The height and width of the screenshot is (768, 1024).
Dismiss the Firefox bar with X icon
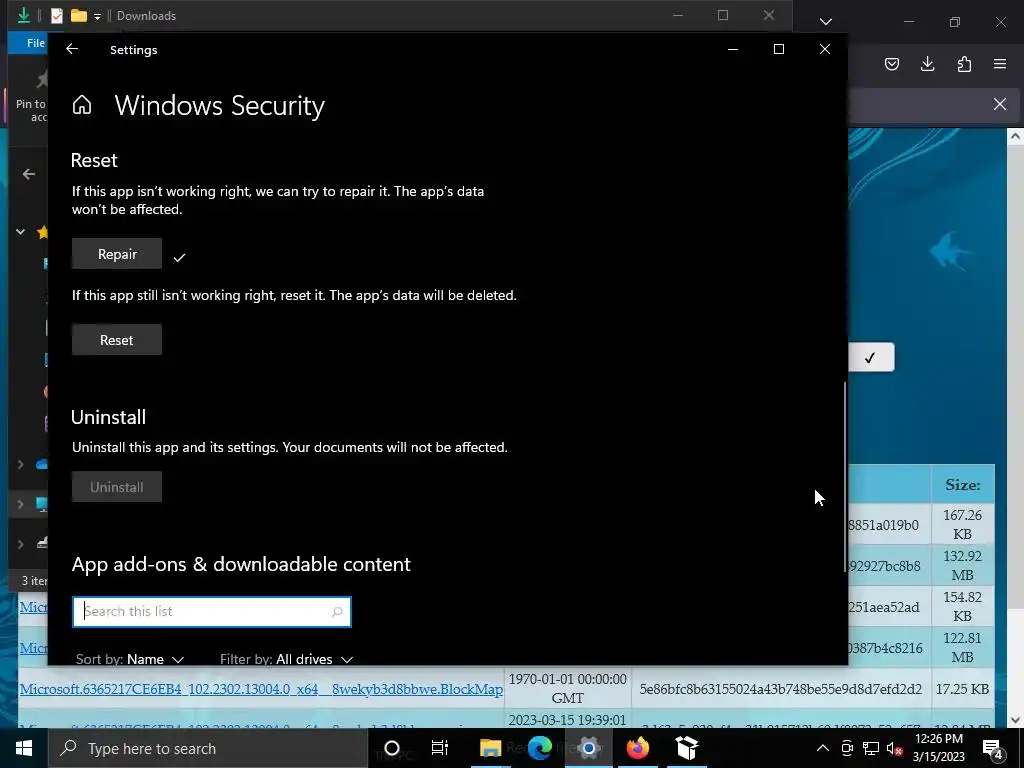tap(1000, 104)
